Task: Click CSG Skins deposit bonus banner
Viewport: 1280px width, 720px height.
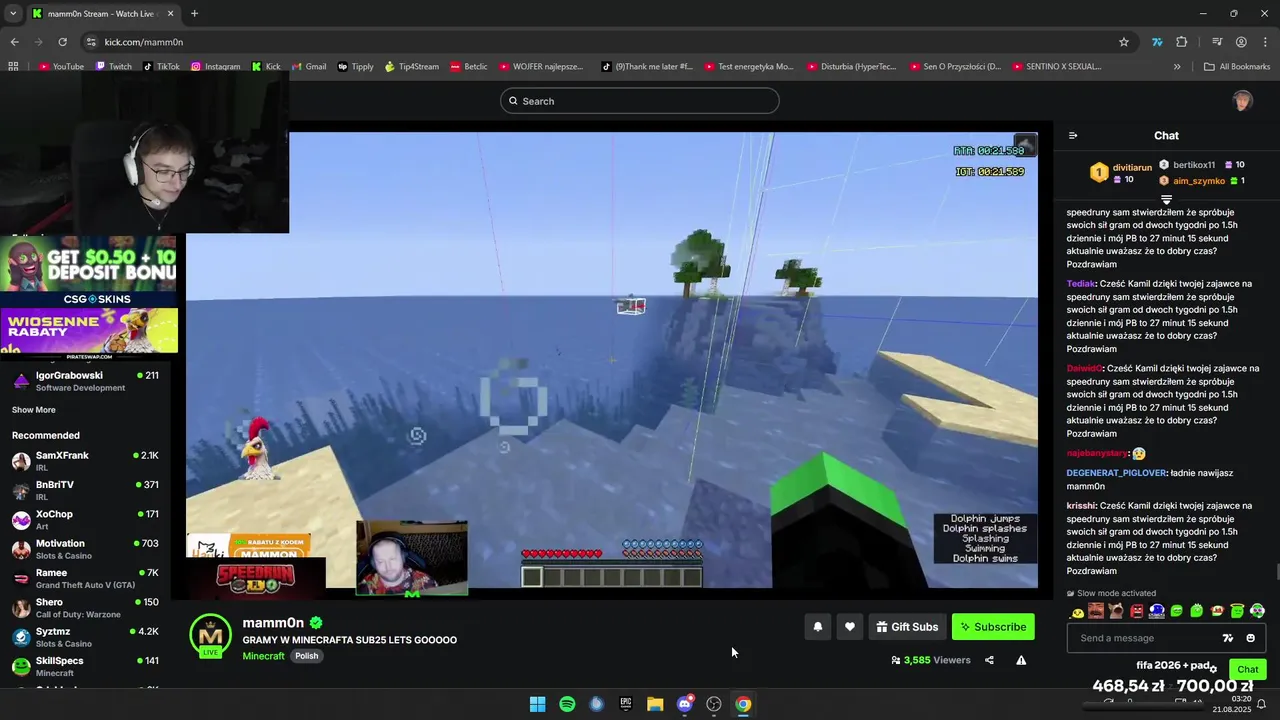Action: pyautogui.click(x=89, y=271)
